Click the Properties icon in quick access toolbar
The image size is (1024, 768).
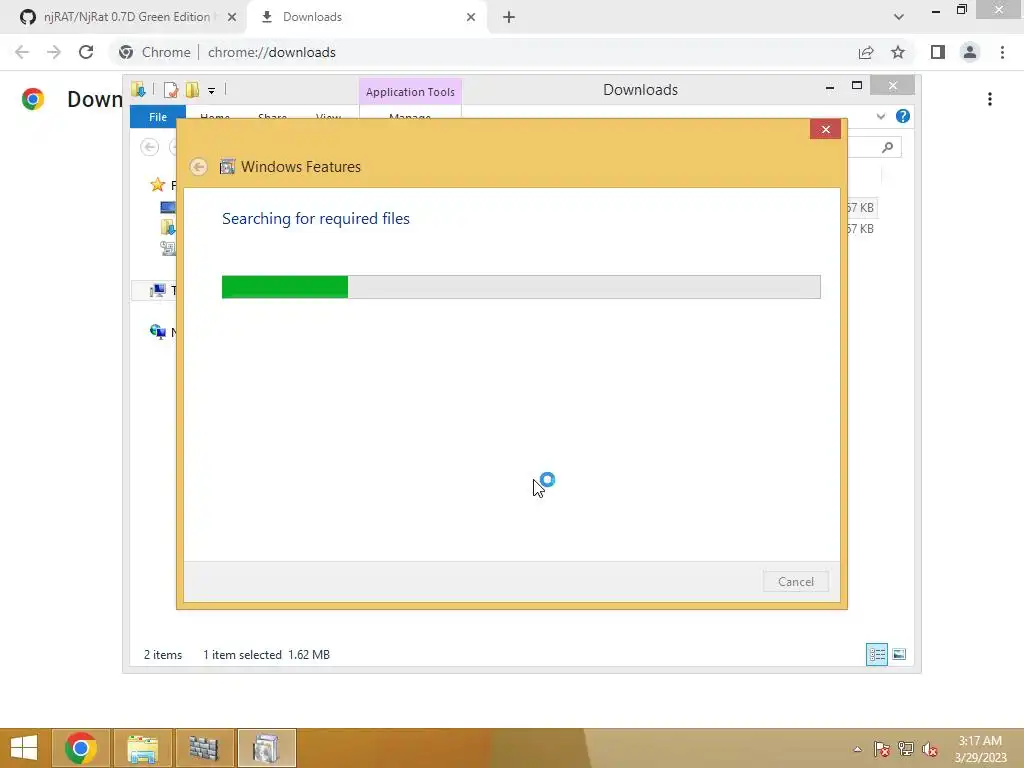coord(170,89)
